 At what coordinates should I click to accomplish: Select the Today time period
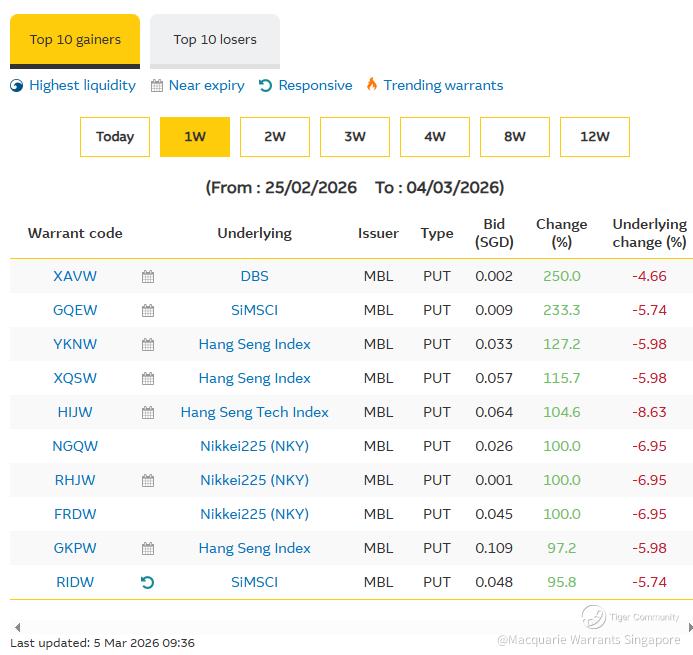click(x=115, y=137)
